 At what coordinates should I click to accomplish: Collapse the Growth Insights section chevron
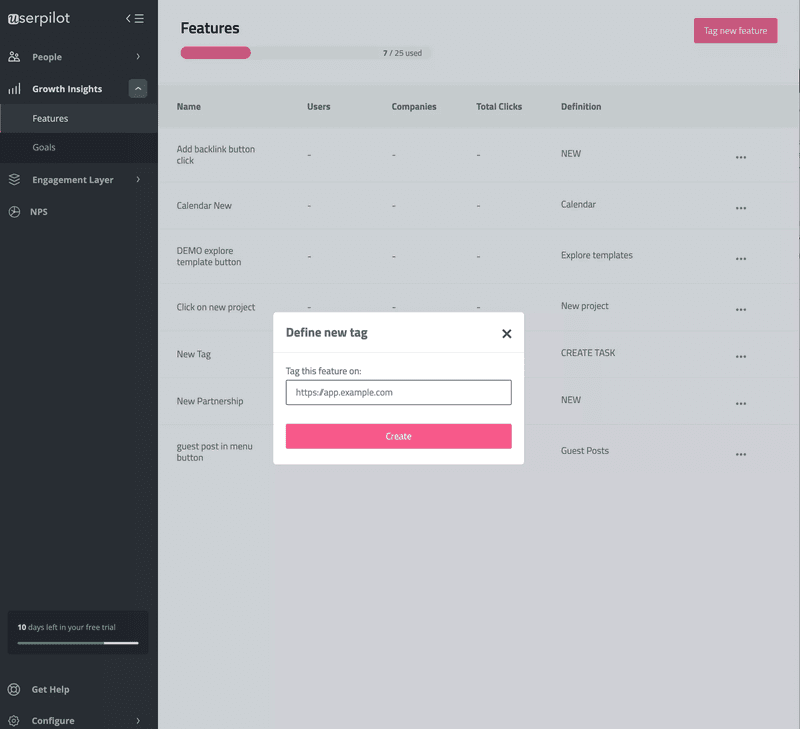pos(138,88)
